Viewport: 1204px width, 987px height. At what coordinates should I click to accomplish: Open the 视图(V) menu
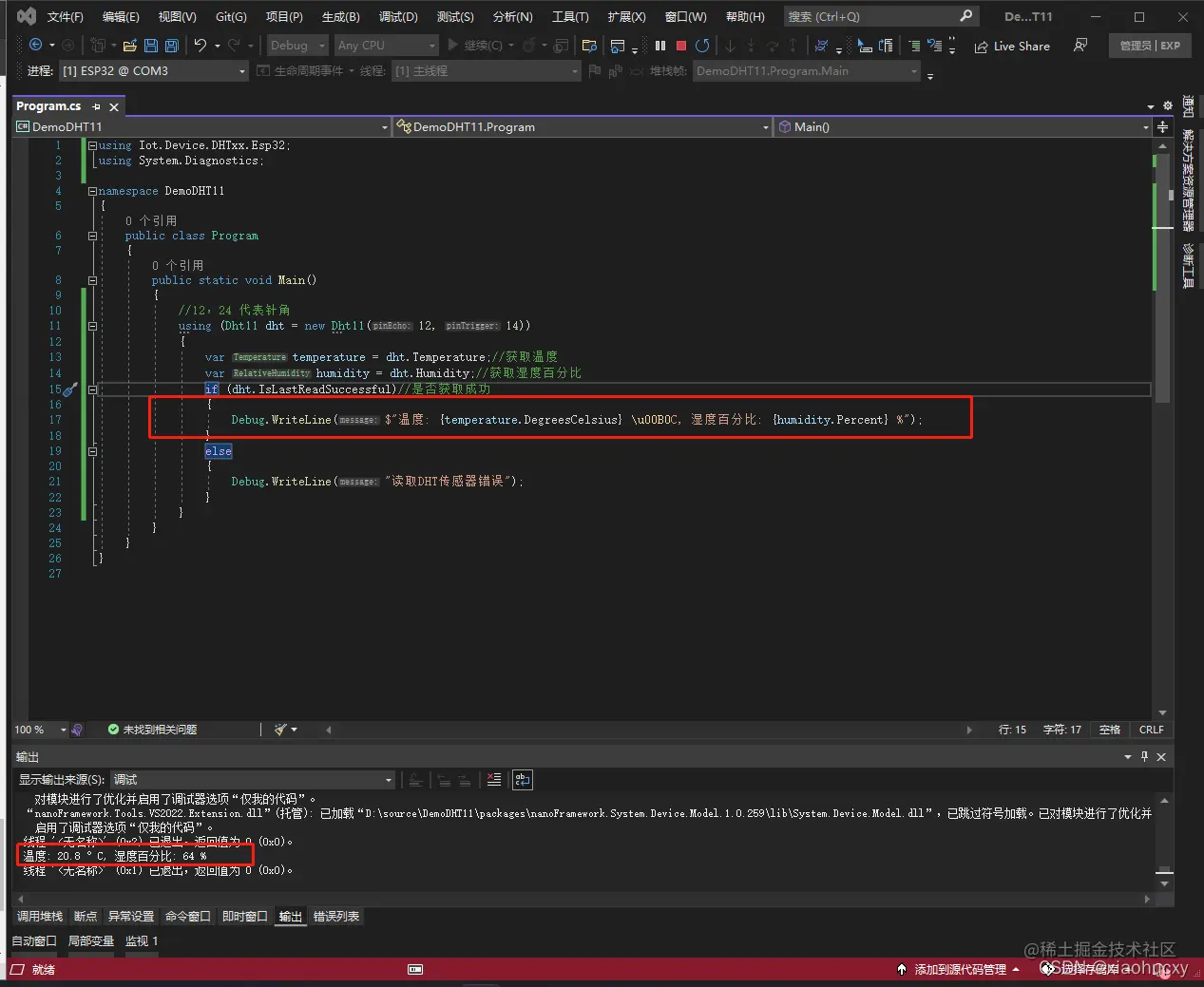177,16
